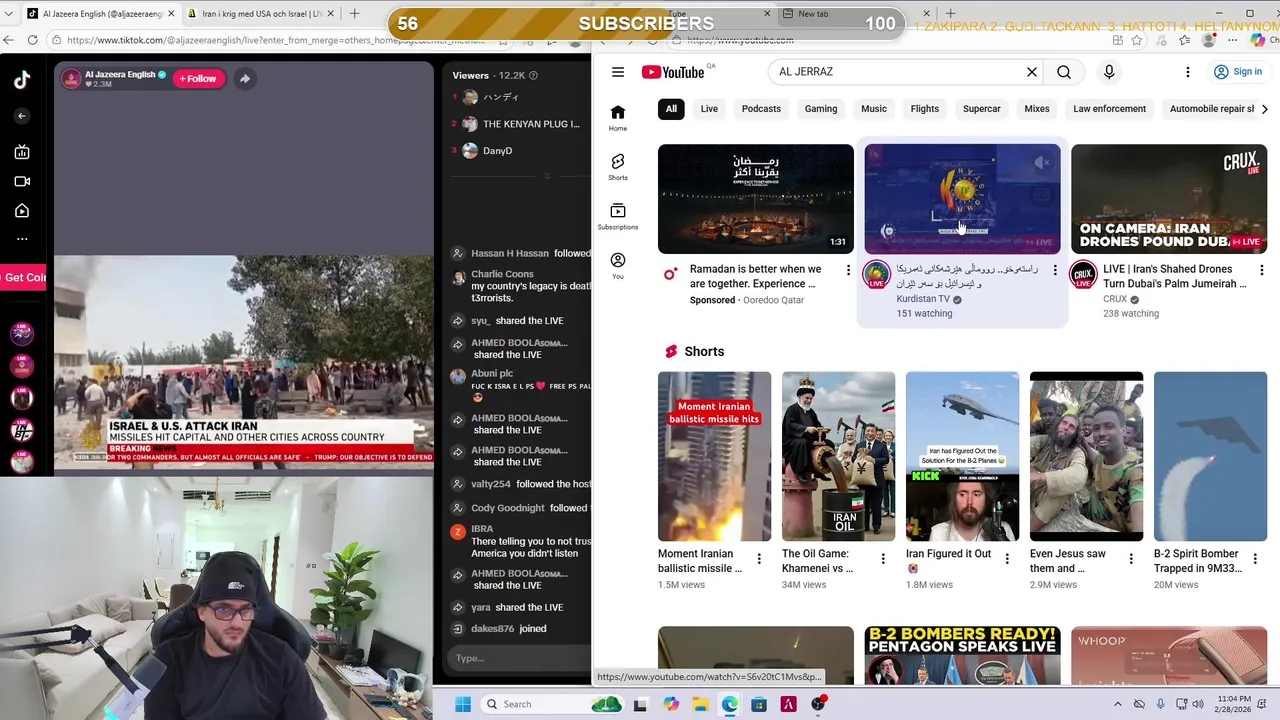Select the Flights filter chip

(925, 109)
